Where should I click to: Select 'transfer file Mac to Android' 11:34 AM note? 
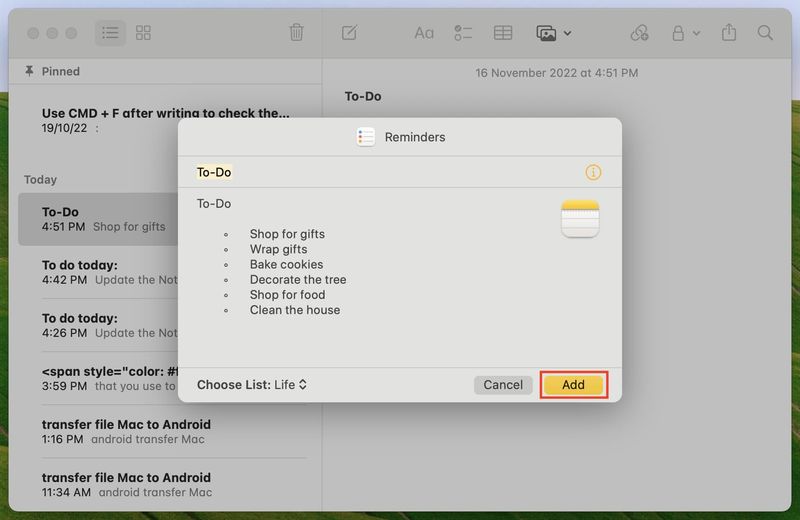(x=173, y=484)
